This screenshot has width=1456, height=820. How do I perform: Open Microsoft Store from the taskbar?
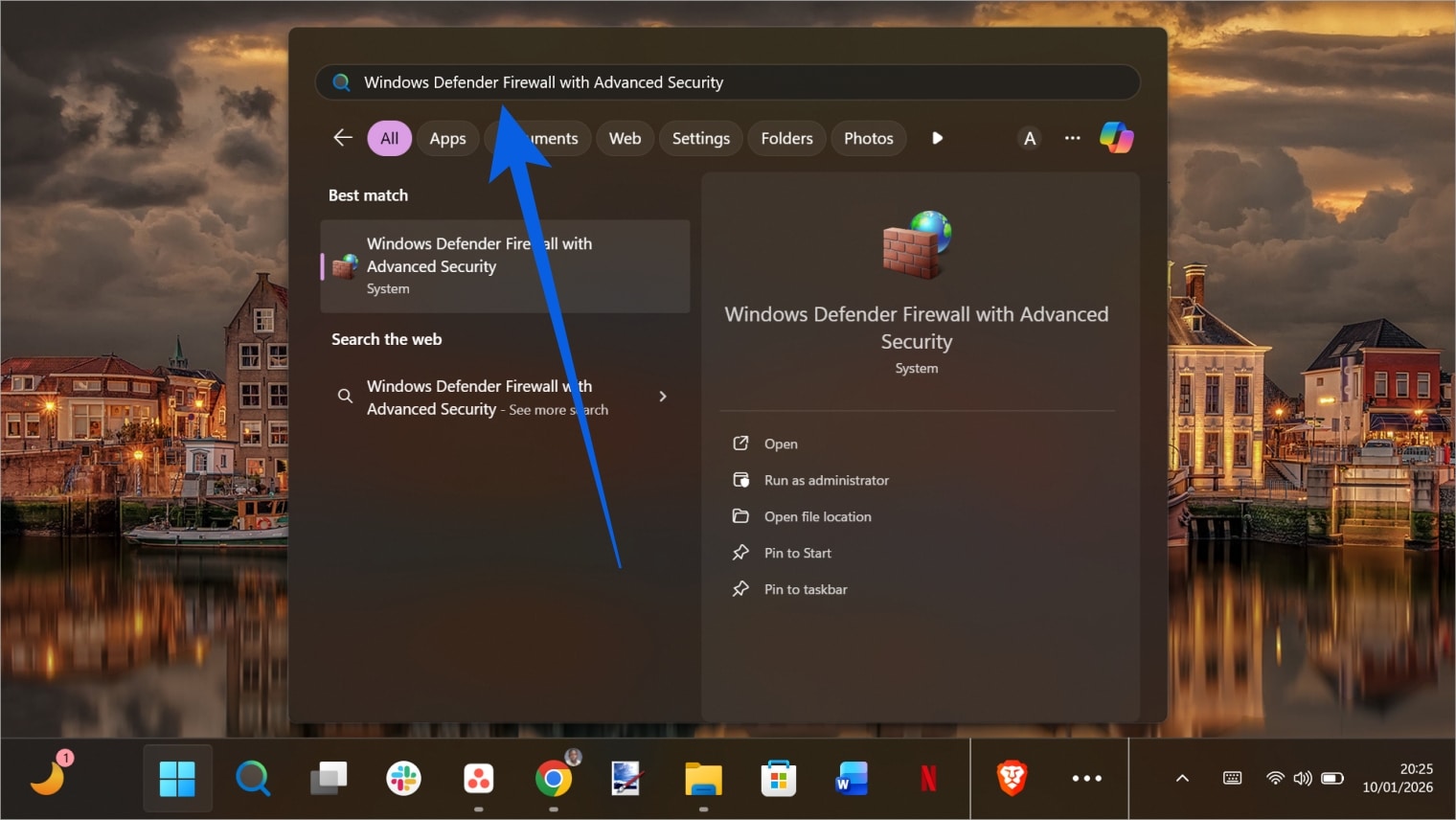pyautogui.click(x=779, y=778)
